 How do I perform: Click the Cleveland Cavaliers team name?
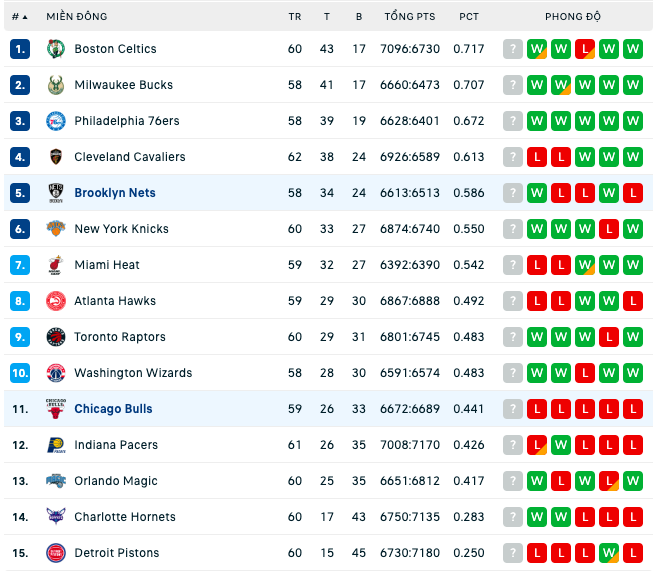click(130, 157)
